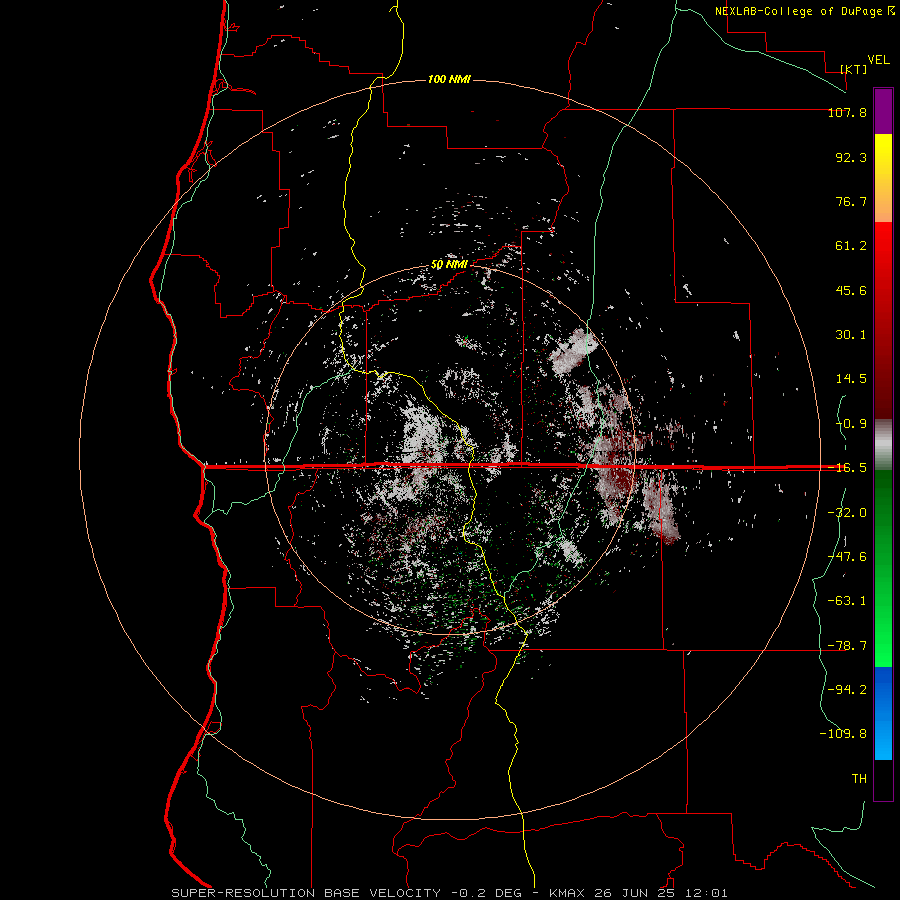Image resolution: width=900 pixels, height=900 pixels.
Task: Click the 107.8 velocity scale value
Action: [847, 112]
